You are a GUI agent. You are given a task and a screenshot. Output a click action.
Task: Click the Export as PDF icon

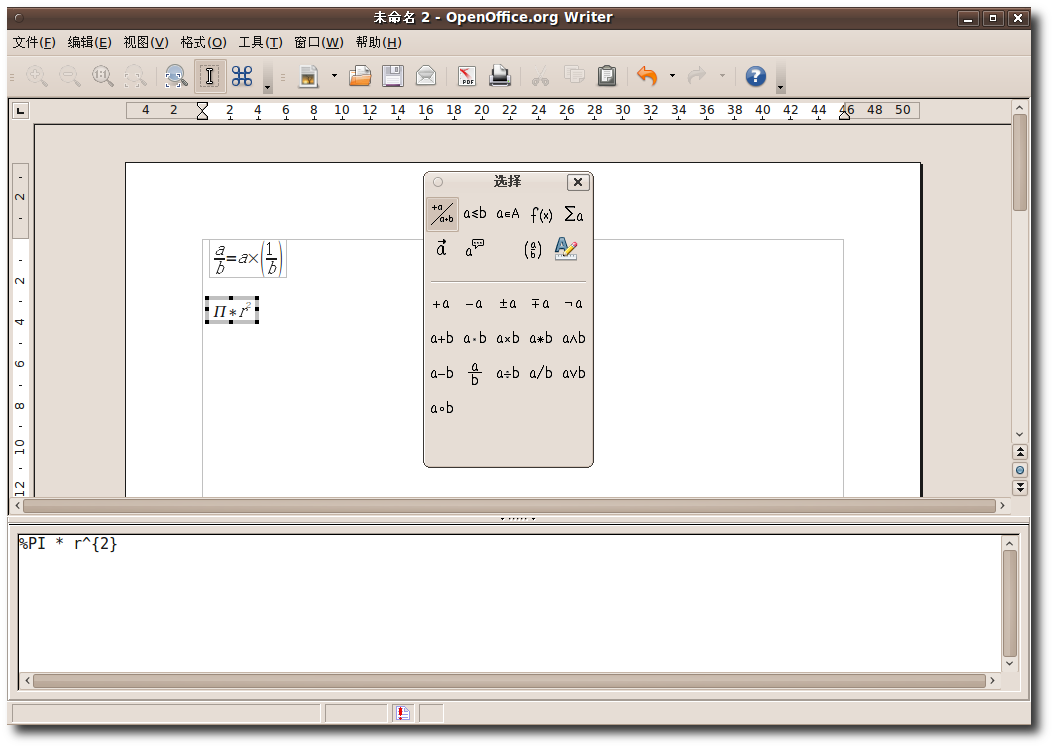point(467,76)
